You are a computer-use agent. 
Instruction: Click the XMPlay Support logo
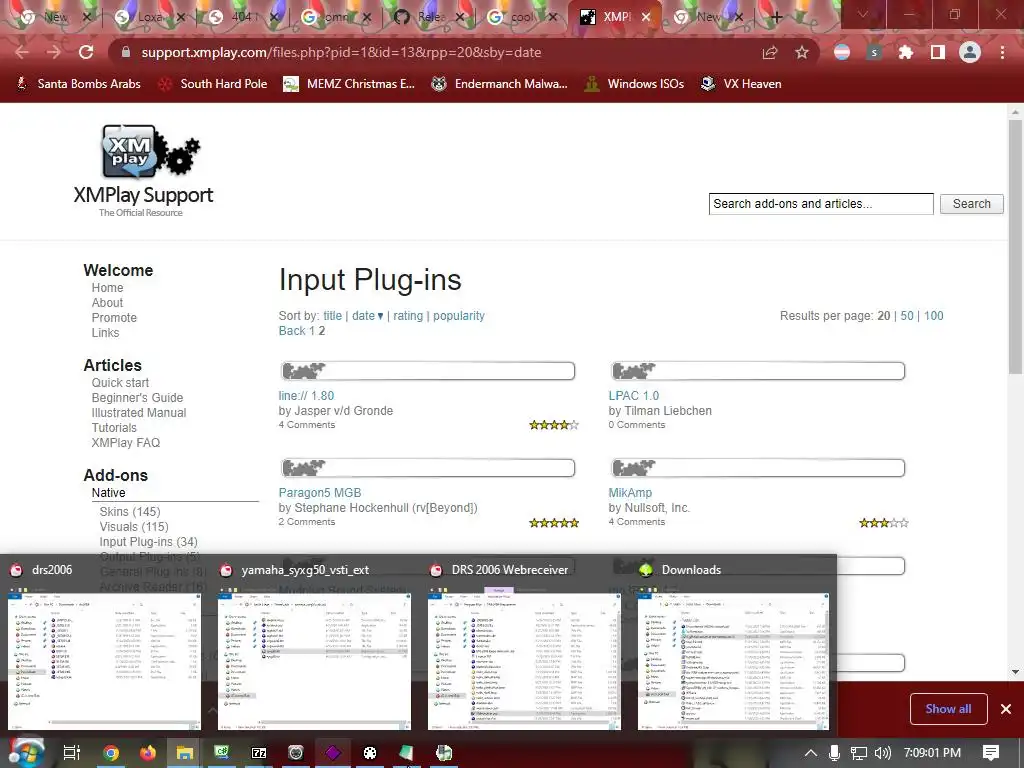[144, 171]
